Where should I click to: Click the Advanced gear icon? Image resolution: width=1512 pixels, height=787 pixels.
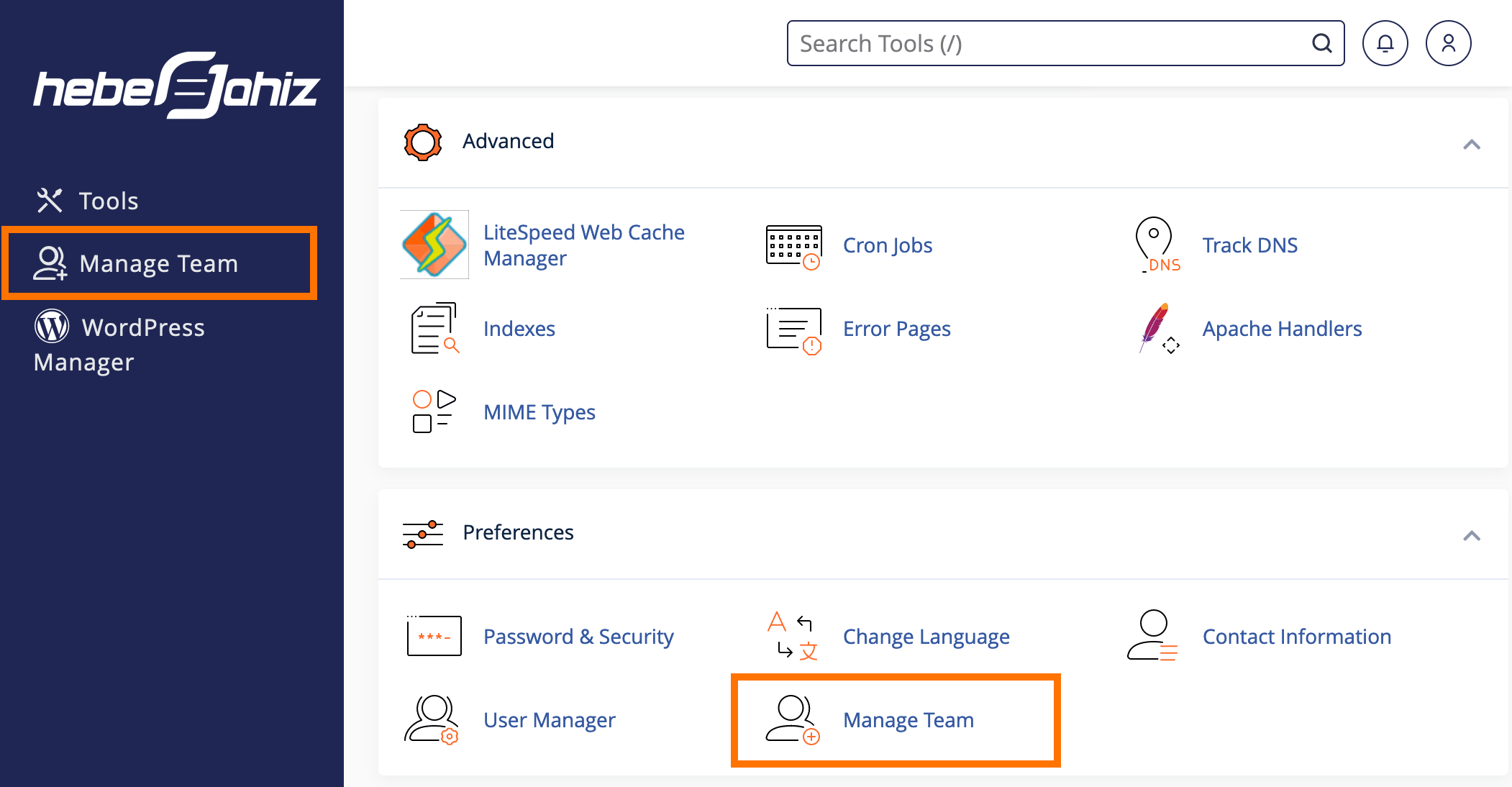[423, 142]
